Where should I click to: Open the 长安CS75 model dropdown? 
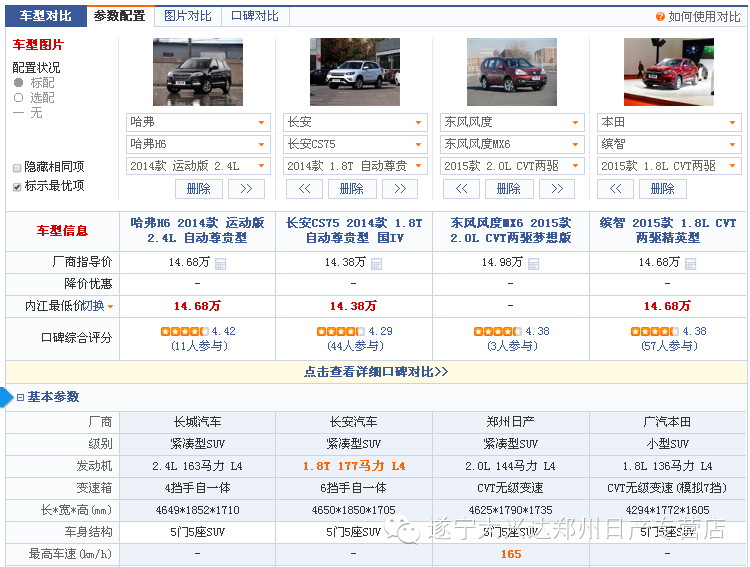(355, 145)
